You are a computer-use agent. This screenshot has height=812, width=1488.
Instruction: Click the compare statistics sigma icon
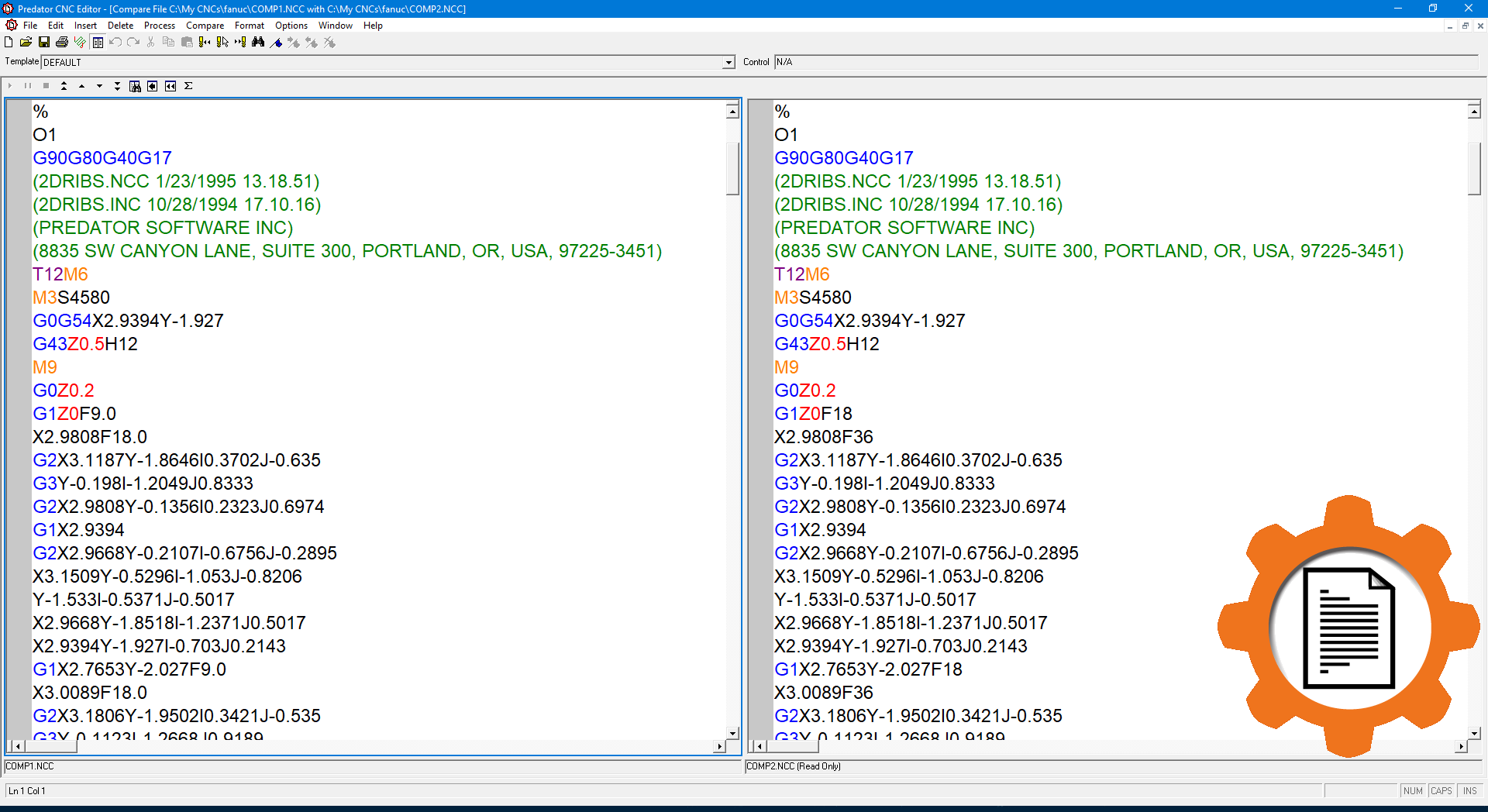pyautogui.click(x=188, y=86)
